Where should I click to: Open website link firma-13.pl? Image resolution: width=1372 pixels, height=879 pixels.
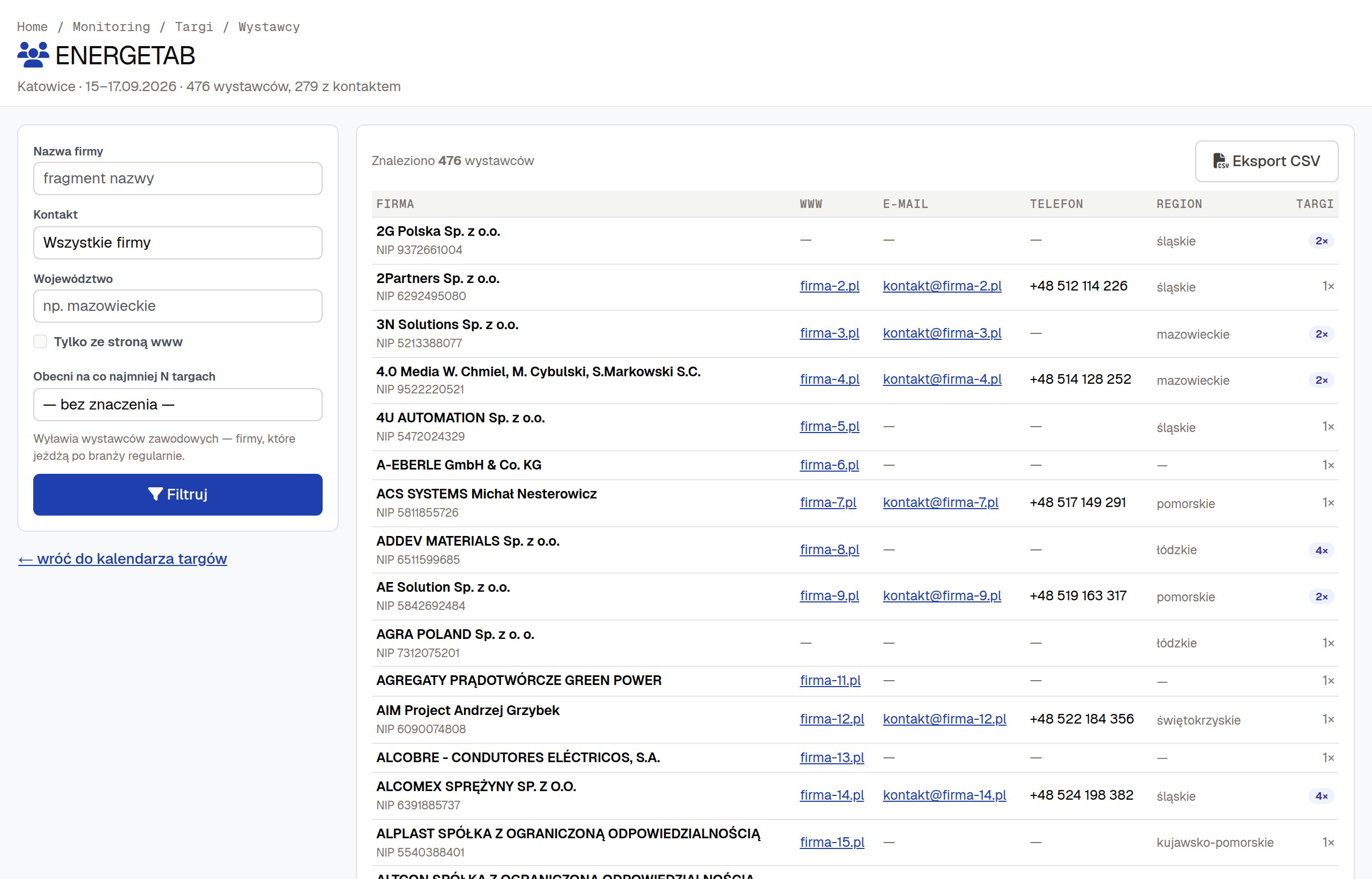tap(832, 757)
